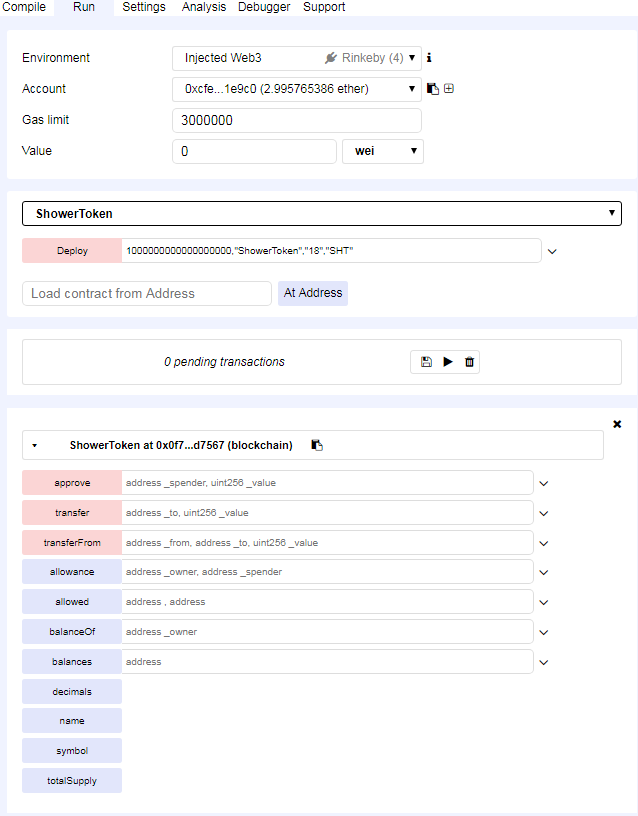The width and height of the screenshot is (638, 816).
Task: Switch to the Analysis tab
Action: (x=204, y=7)
